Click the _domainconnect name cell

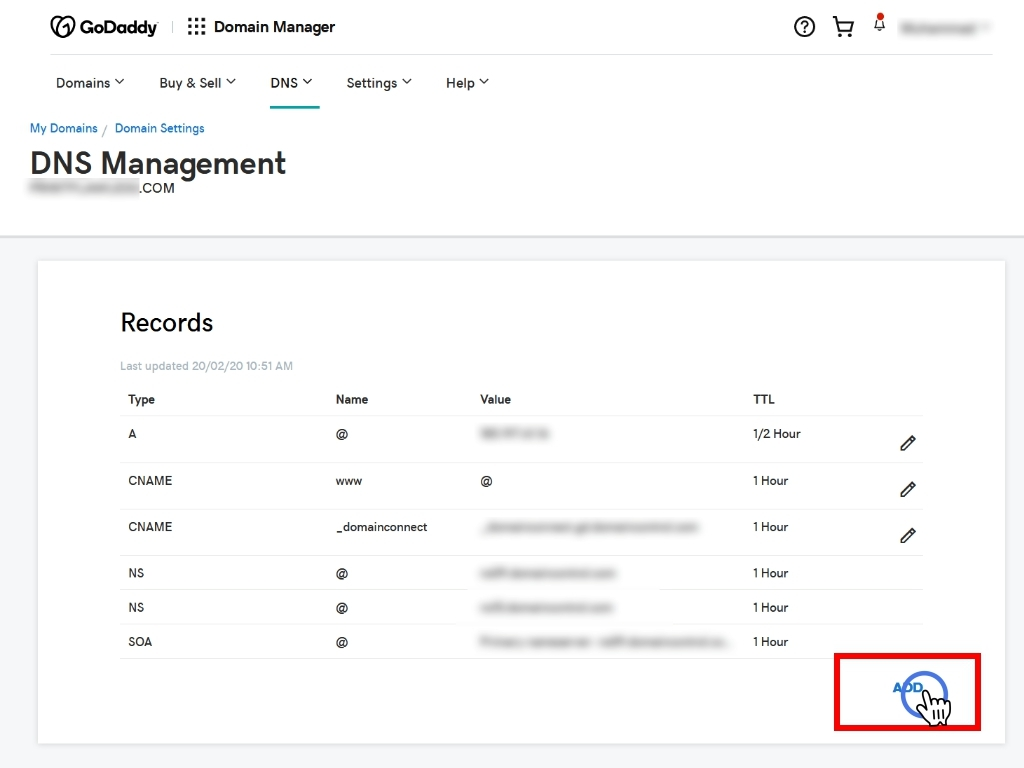click(381, 527)
